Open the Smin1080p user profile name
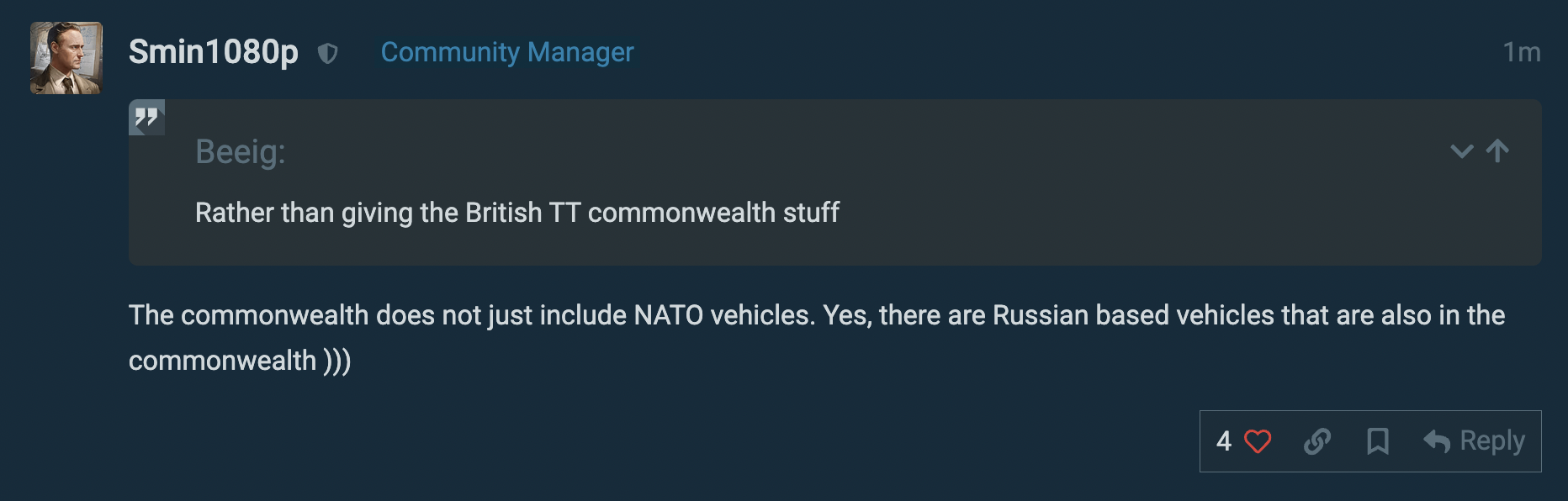The width and height of the screenshot is (1568, 501). tap(214, 52)
